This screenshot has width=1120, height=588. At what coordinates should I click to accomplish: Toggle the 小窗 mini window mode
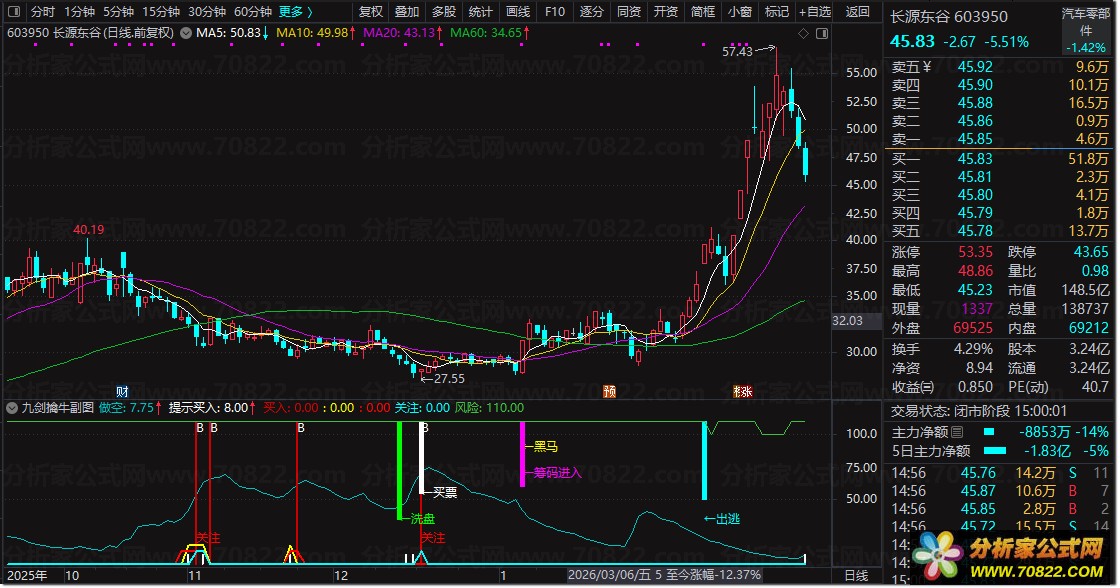tap(740, 11)
